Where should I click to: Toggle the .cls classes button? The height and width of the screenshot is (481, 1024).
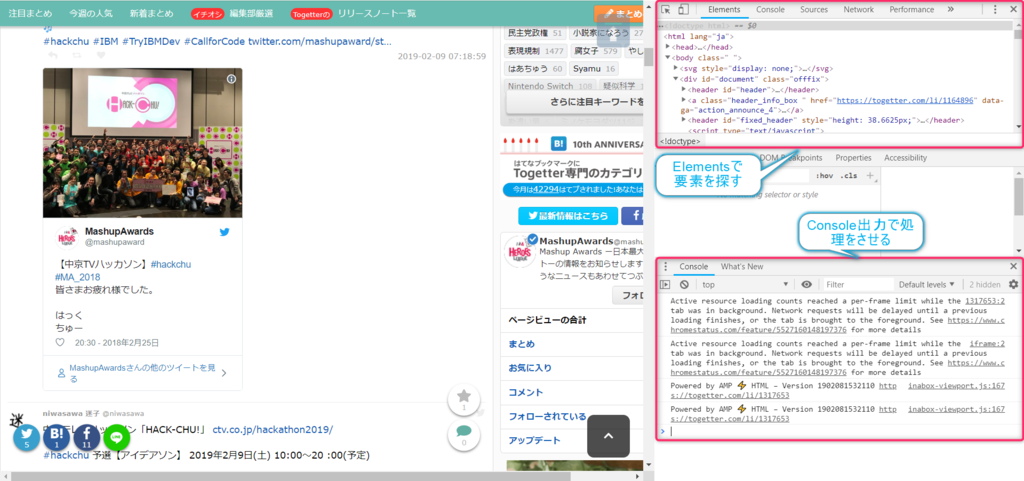pyautogui.click(x=848, y=176)
